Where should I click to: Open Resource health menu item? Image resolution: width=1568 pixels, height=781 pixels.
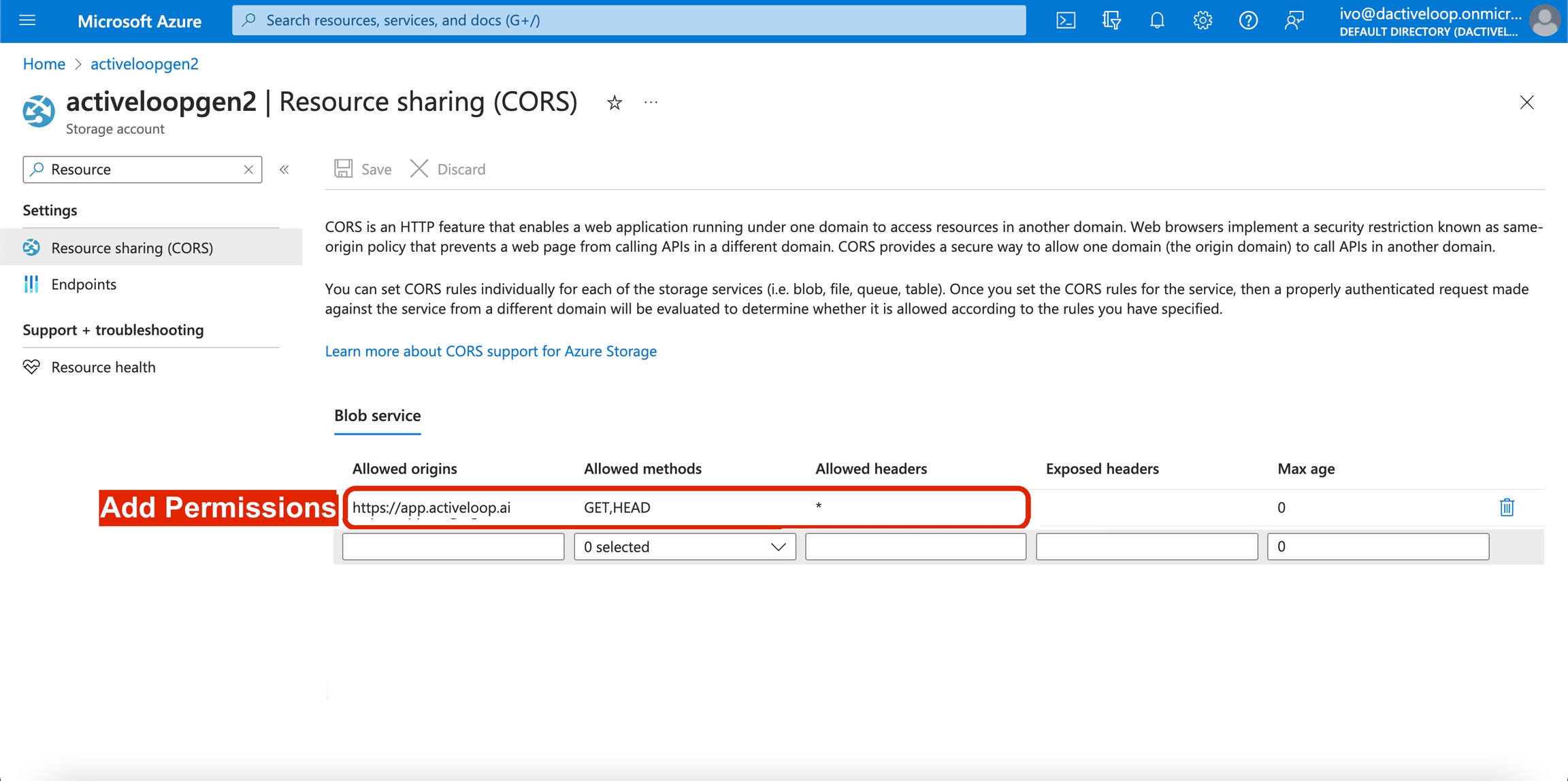tap(103, 367)
